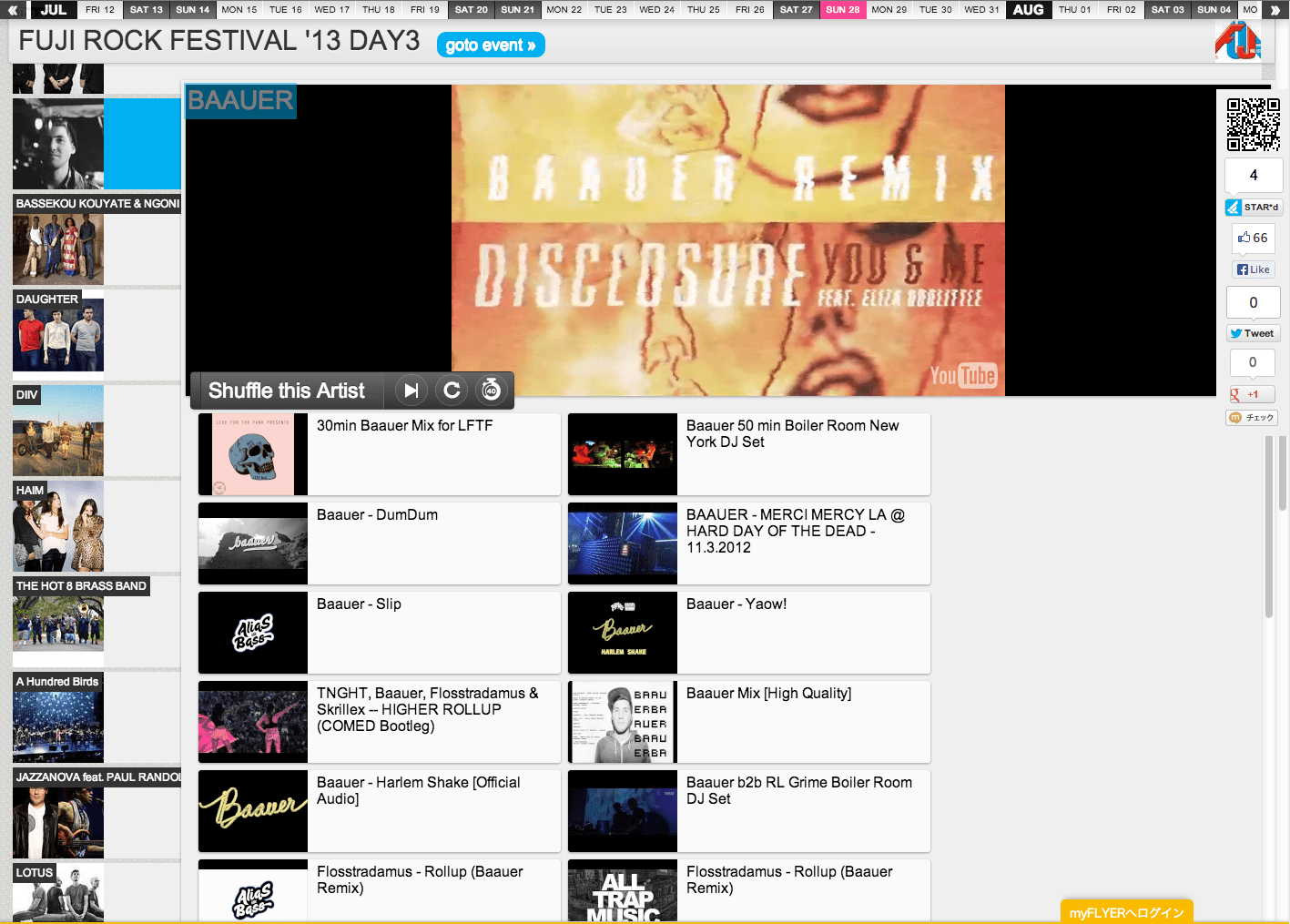Play next video in shuffle bar
The image size is (1290, 924).
[x=411, y=391]
